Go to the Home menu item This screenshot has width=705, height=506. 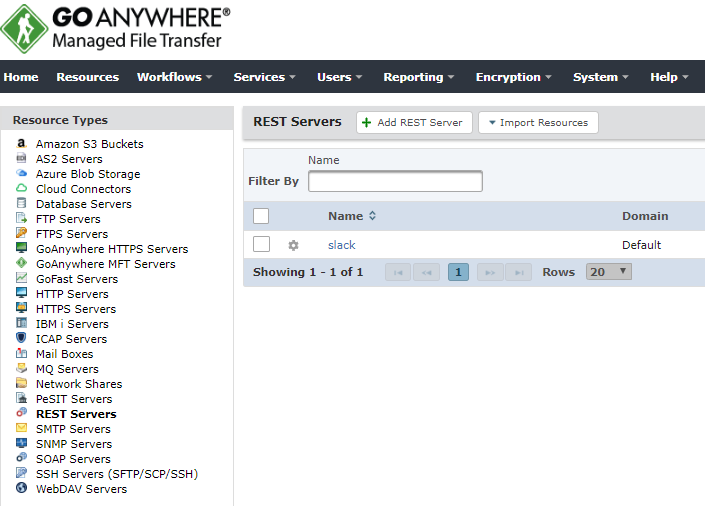(x=21, y=77)
